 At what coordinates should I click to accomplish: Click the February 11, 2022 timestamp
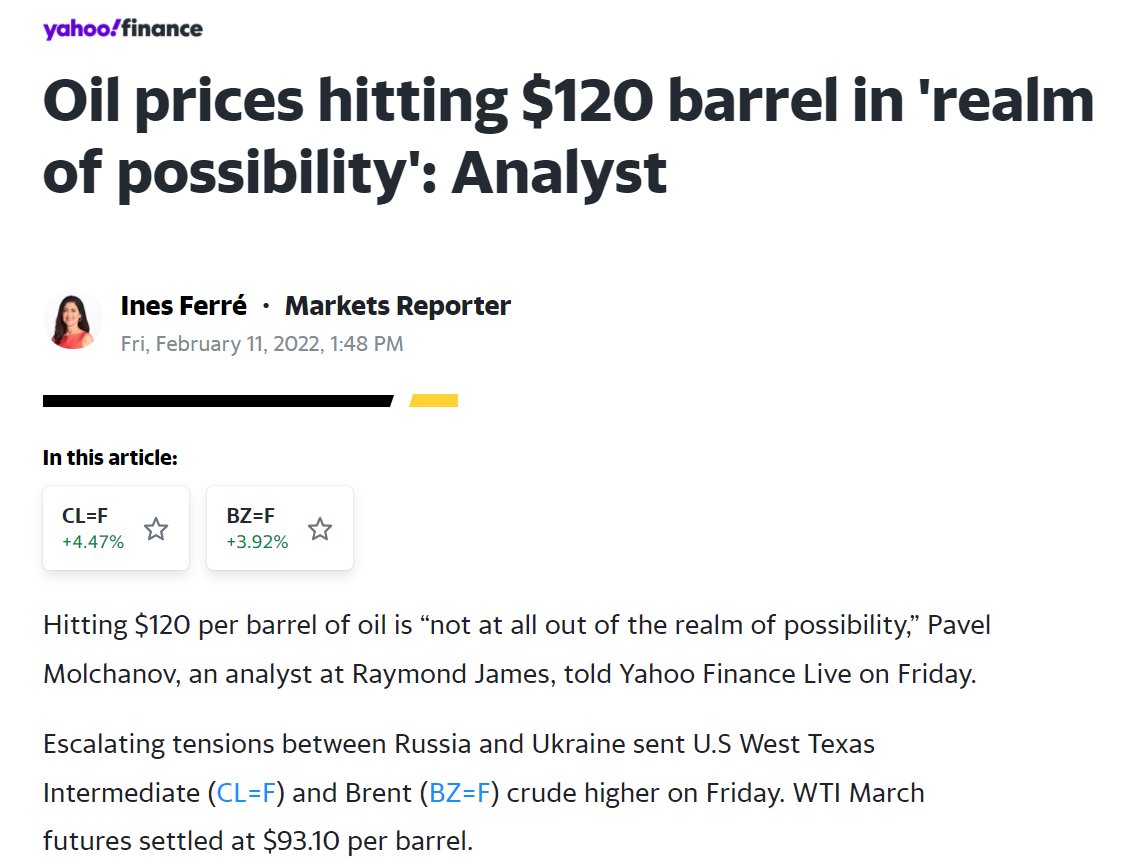click(x=262, y=344)
